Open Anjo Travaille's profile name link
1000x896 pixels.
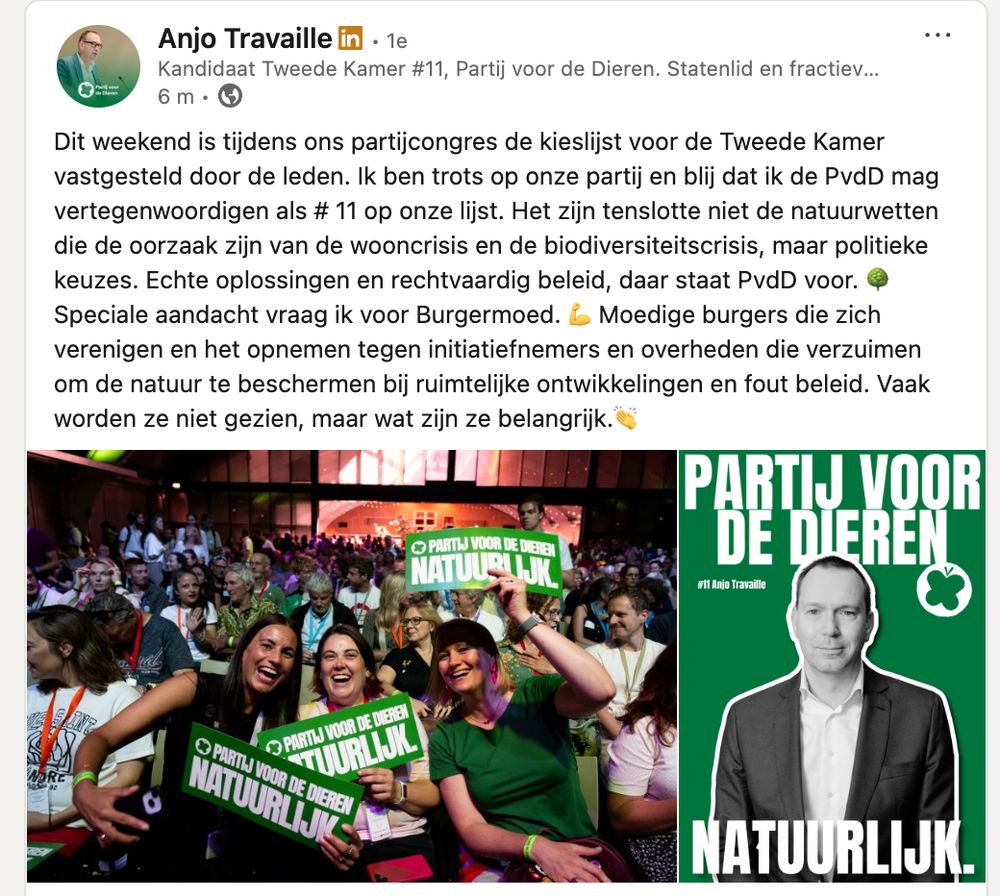click(245, 38)
